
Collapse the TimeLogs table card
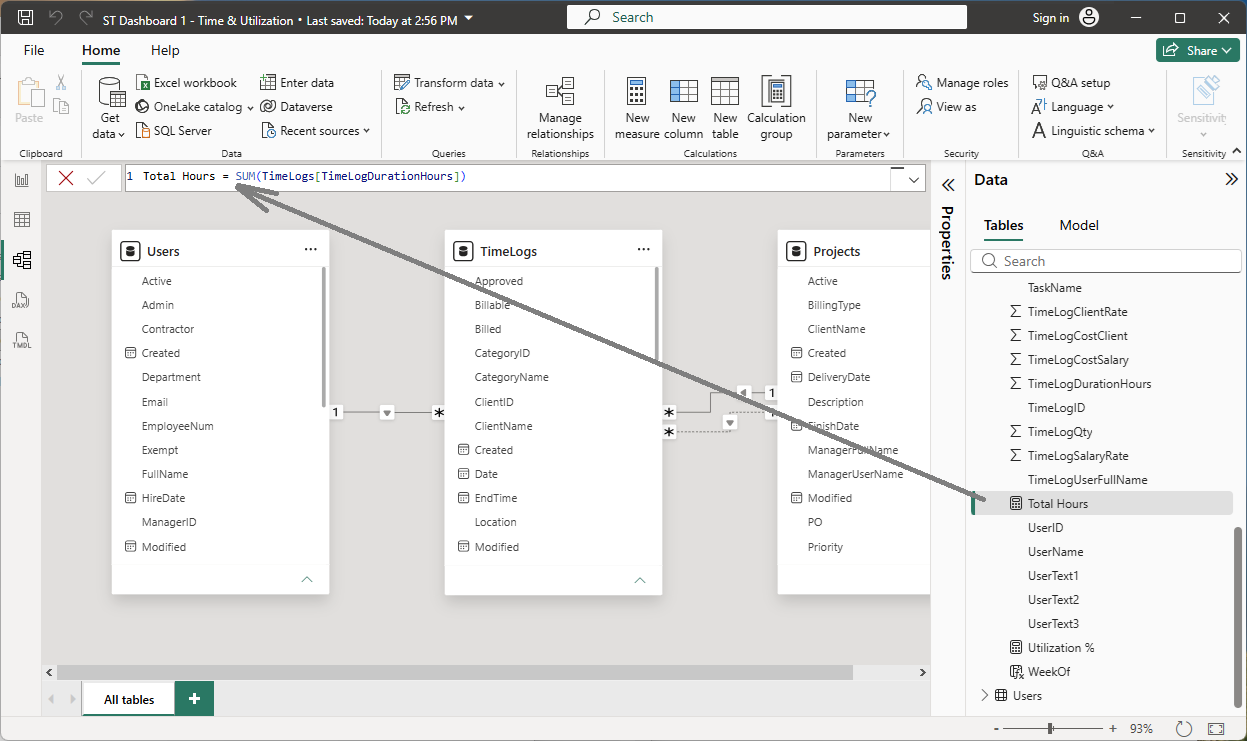[640, 579]
